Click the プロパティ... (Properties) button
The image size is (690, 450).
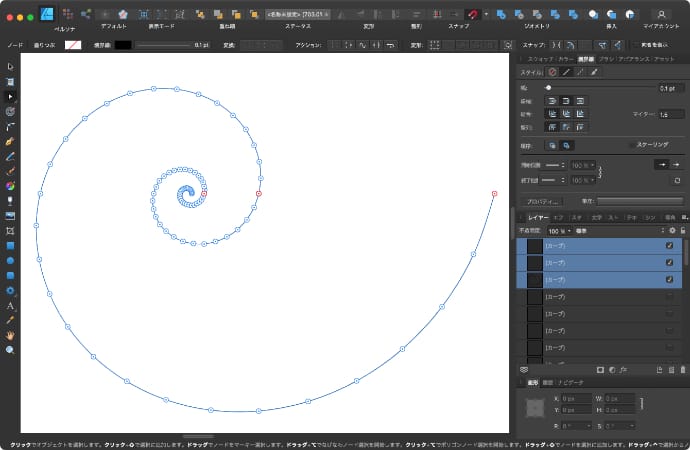[542, 201]
